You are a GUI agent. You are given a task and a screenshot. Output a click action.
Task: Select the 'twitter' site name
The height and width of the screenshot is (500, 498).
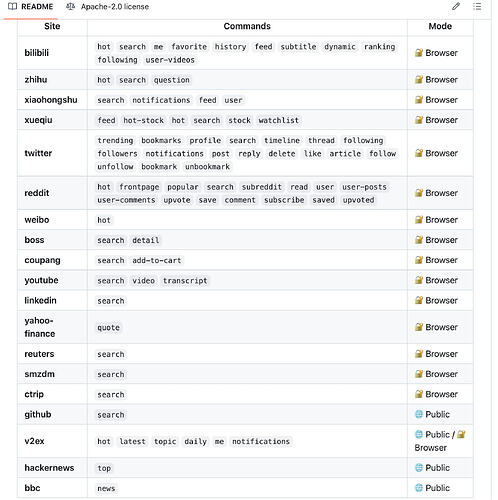click(x=38, y=153)
